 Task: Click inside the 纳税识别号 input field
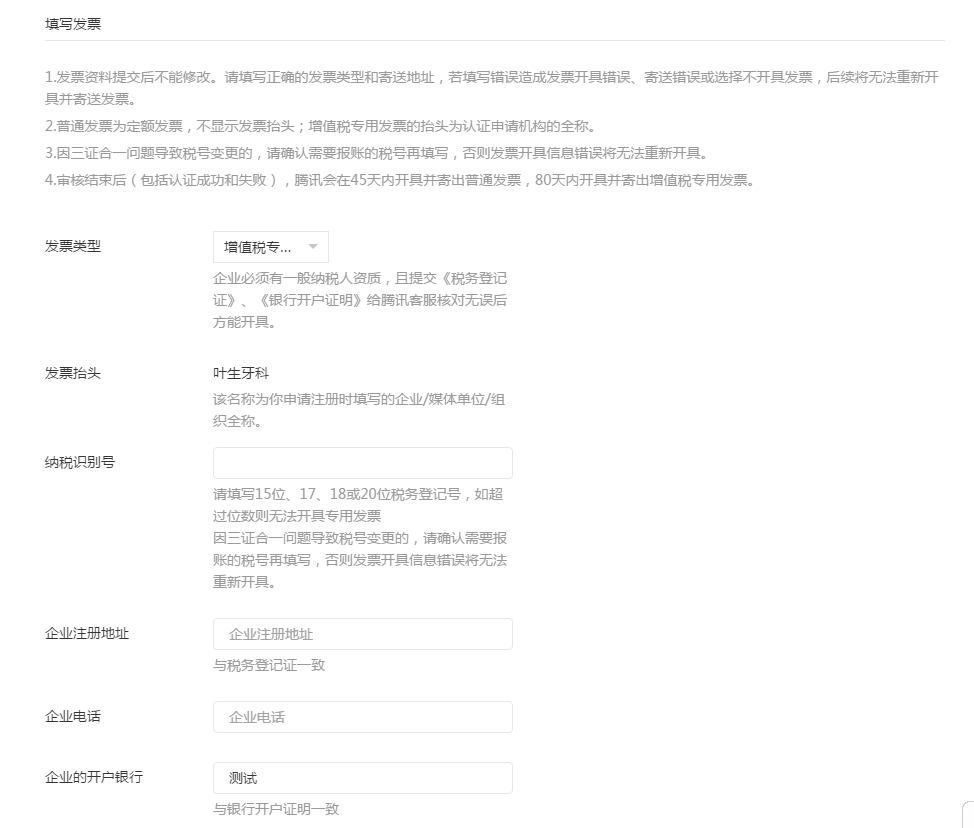pyautogui.click(x=362, y=462)
